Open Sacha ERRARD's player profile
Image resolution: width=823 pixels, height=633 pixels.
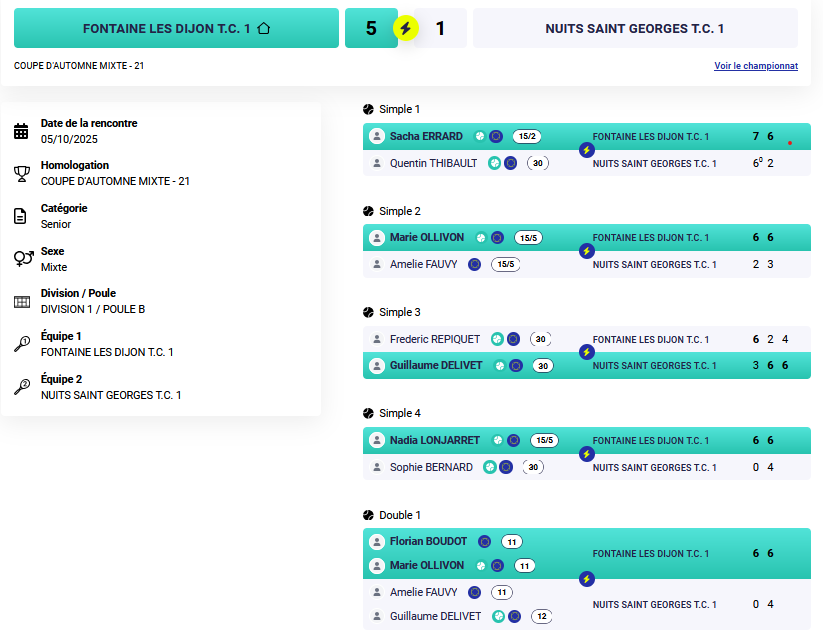pyautogui.click(x=426, y=136)
